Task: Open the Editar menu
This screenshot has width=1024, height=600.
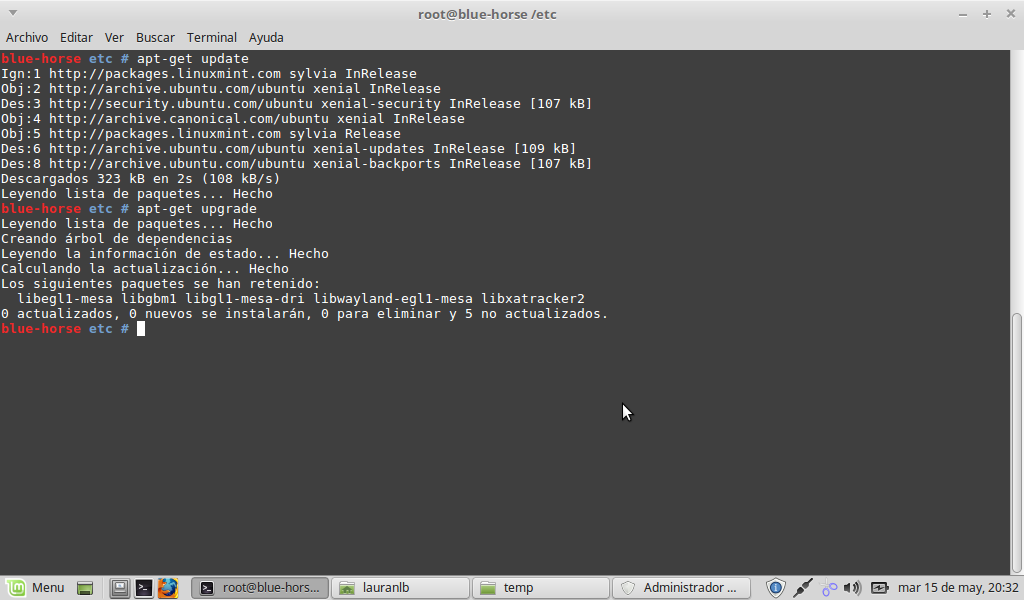Action: (76, 37)
